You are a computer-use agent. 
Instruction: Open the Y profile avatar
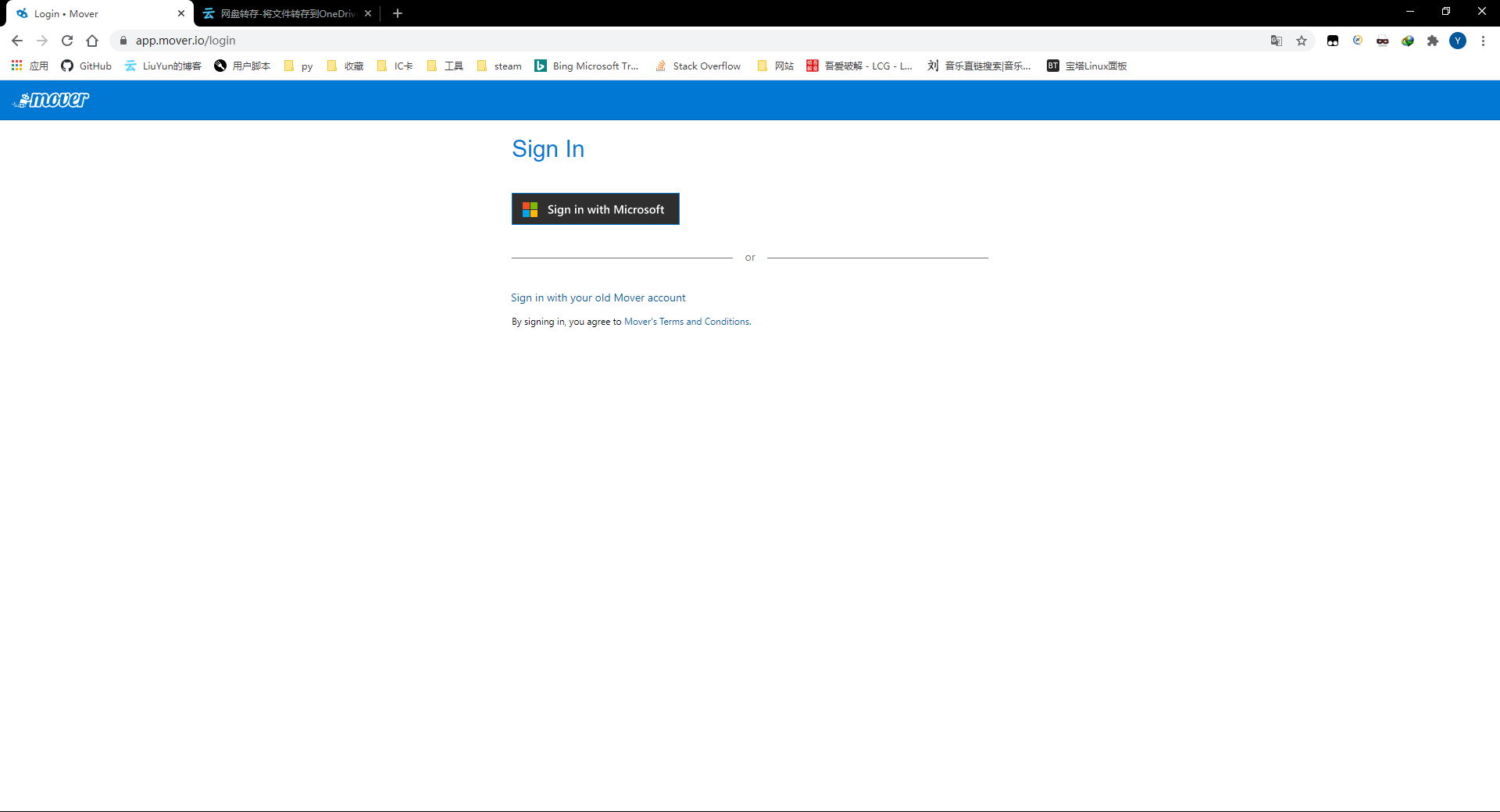(x=1458, y=41)
